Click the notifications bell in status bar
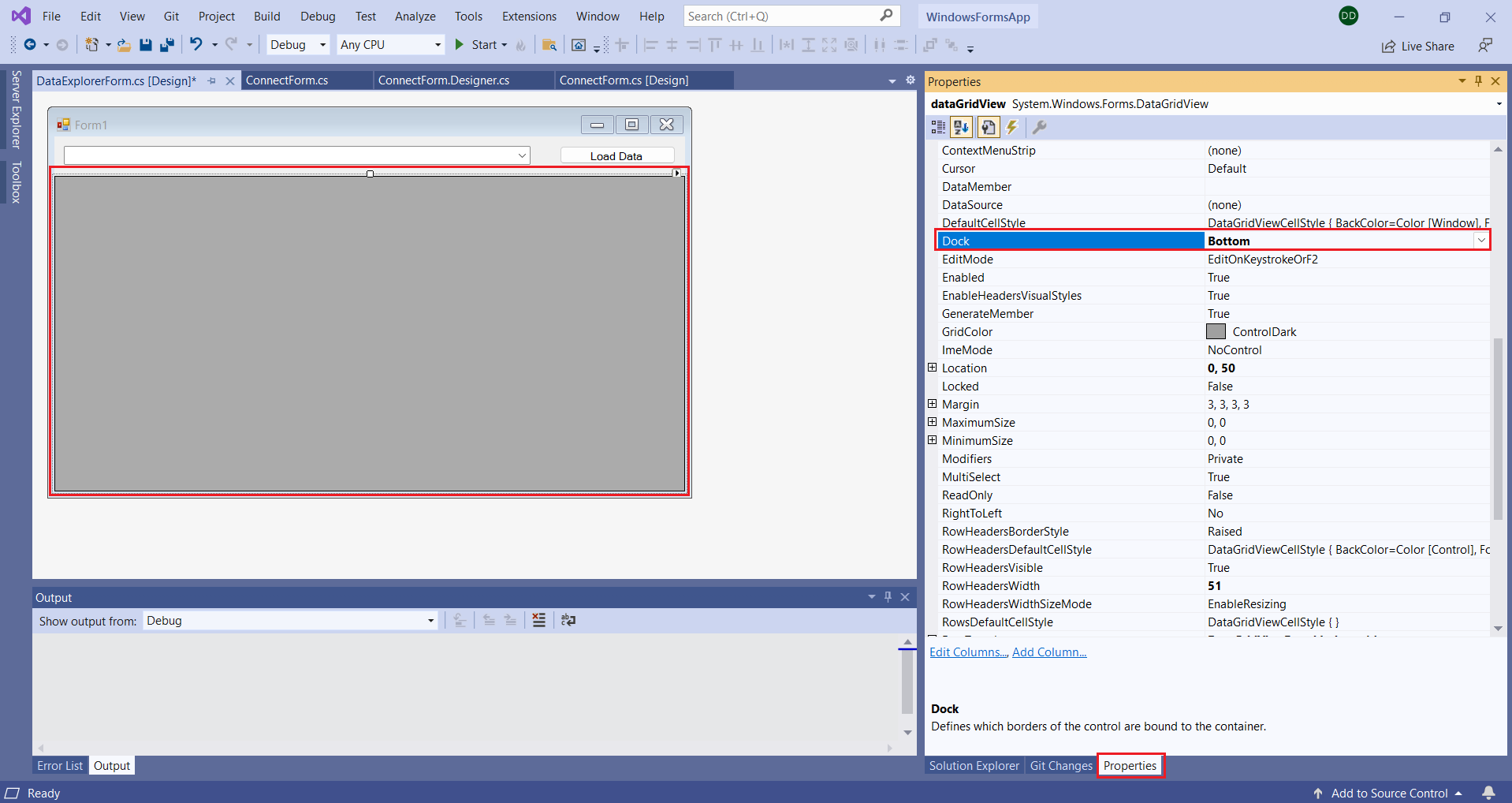 pyautogui.click(x=1488, y=793)
